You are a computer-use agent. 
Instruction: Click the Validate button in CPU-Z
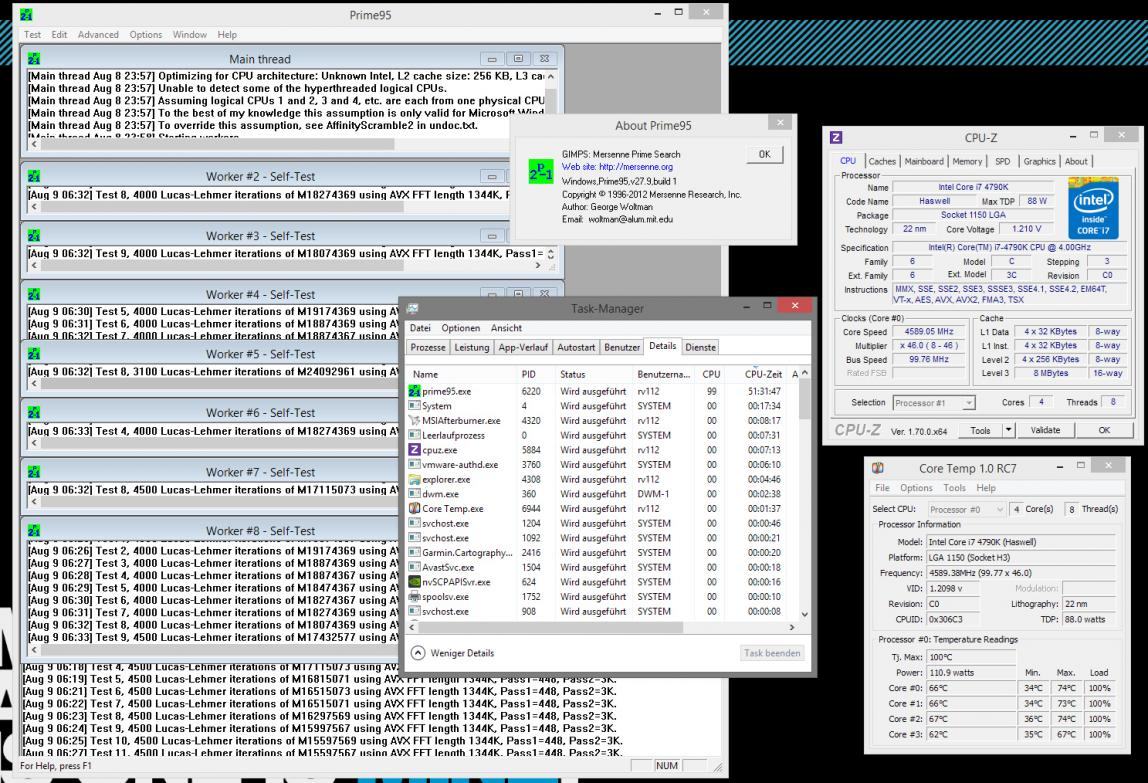click(x=1046, y=430)
